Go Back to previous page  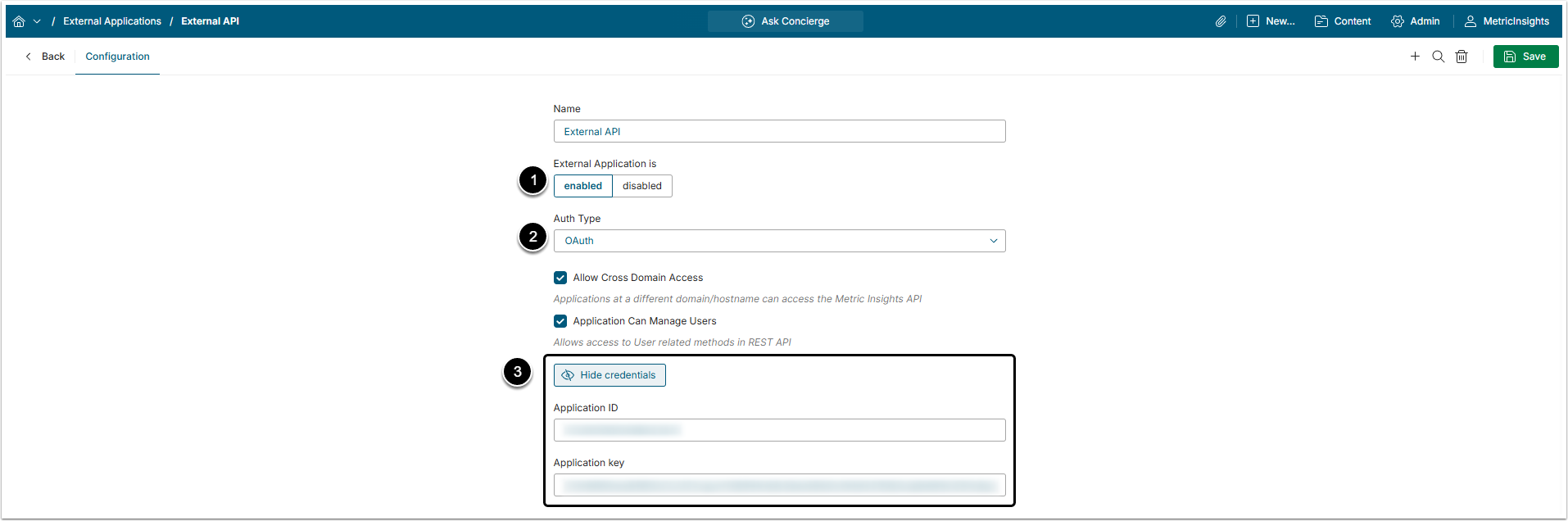click(45, 57)
